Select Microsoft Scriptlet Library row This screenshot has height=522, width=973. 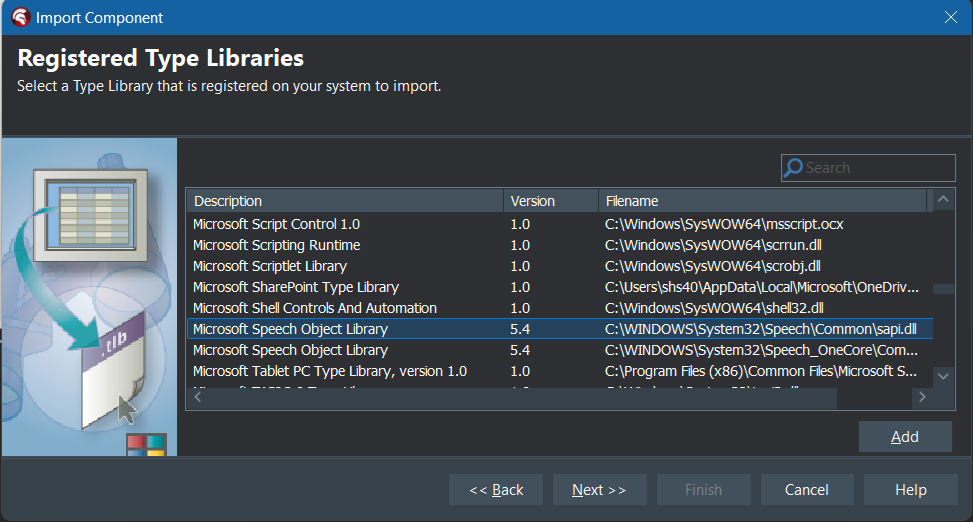(x=560, y=266)
